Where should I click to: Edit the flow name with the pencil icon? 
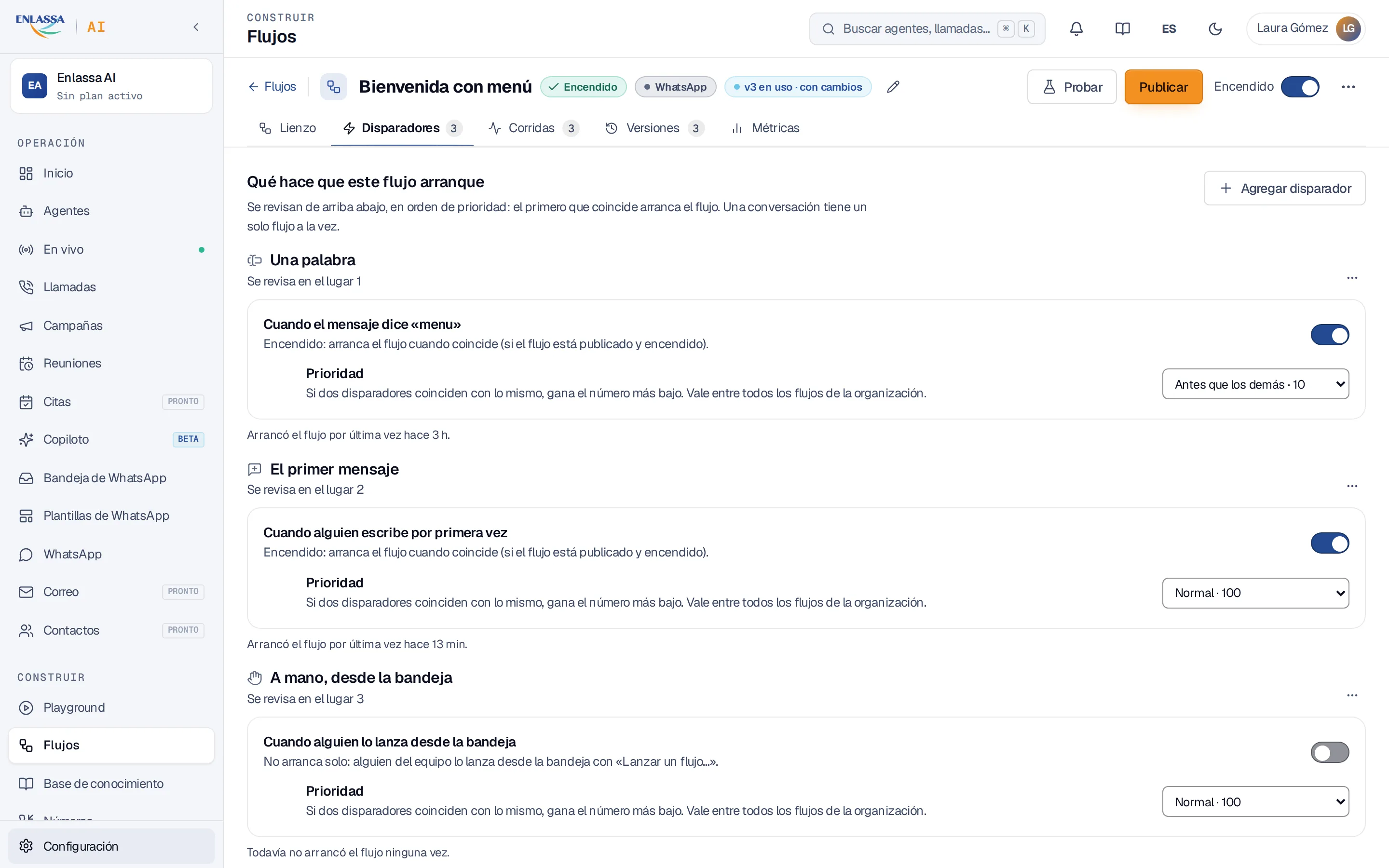coord(893,87)
